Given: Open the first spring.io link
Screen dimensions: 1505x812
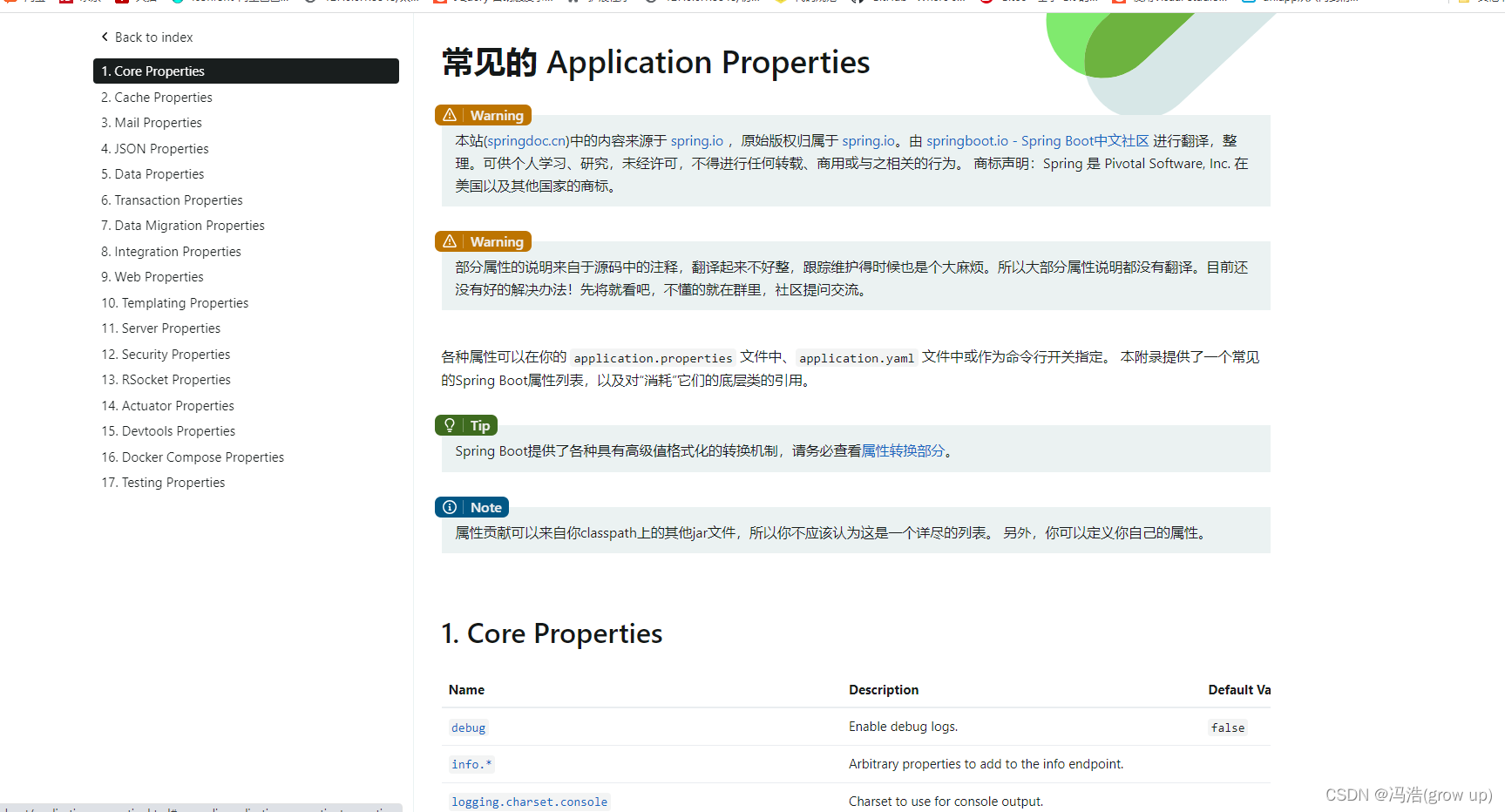Looking at the screenshot, I should (x=697, y=141).
